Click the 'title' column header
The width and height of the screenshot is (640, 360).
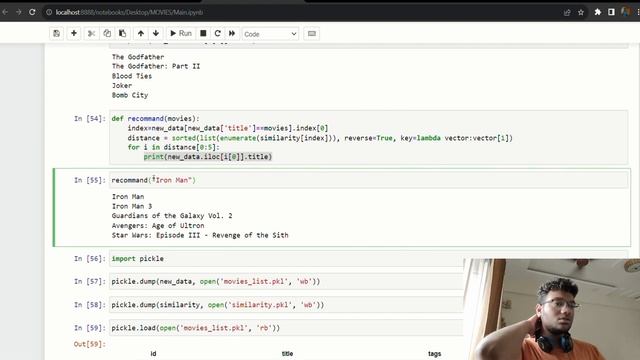287,354
